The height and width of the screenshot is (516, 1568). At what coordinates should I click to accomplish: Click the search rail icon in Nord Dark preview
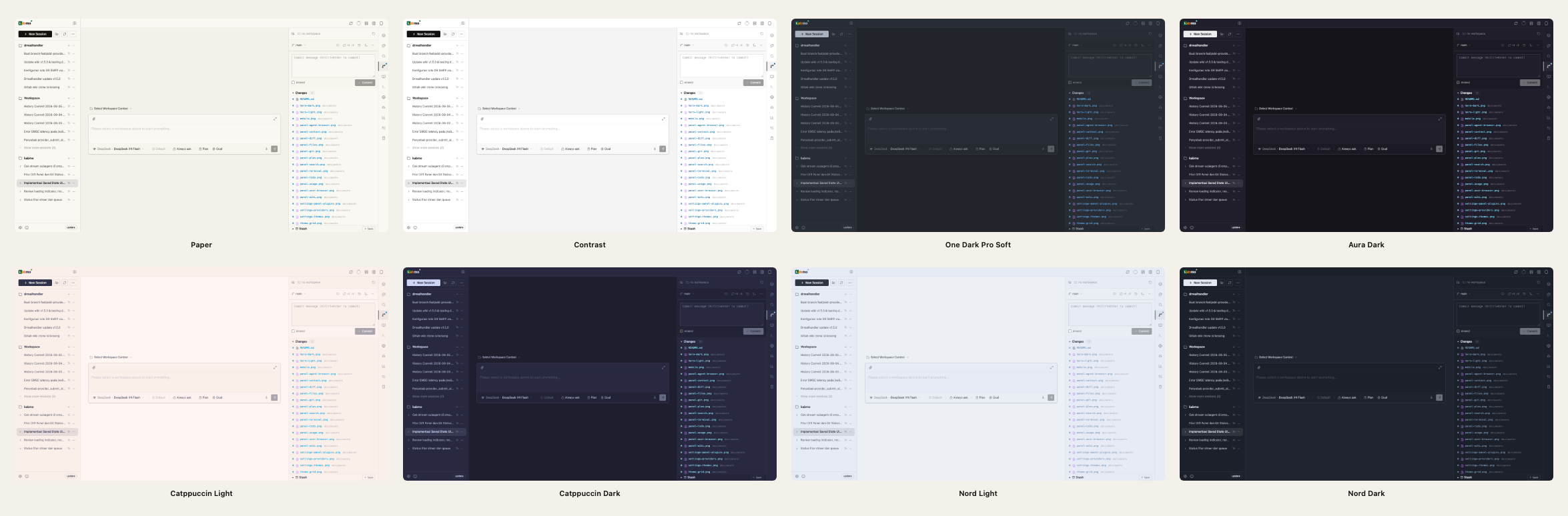(1549, 305)
